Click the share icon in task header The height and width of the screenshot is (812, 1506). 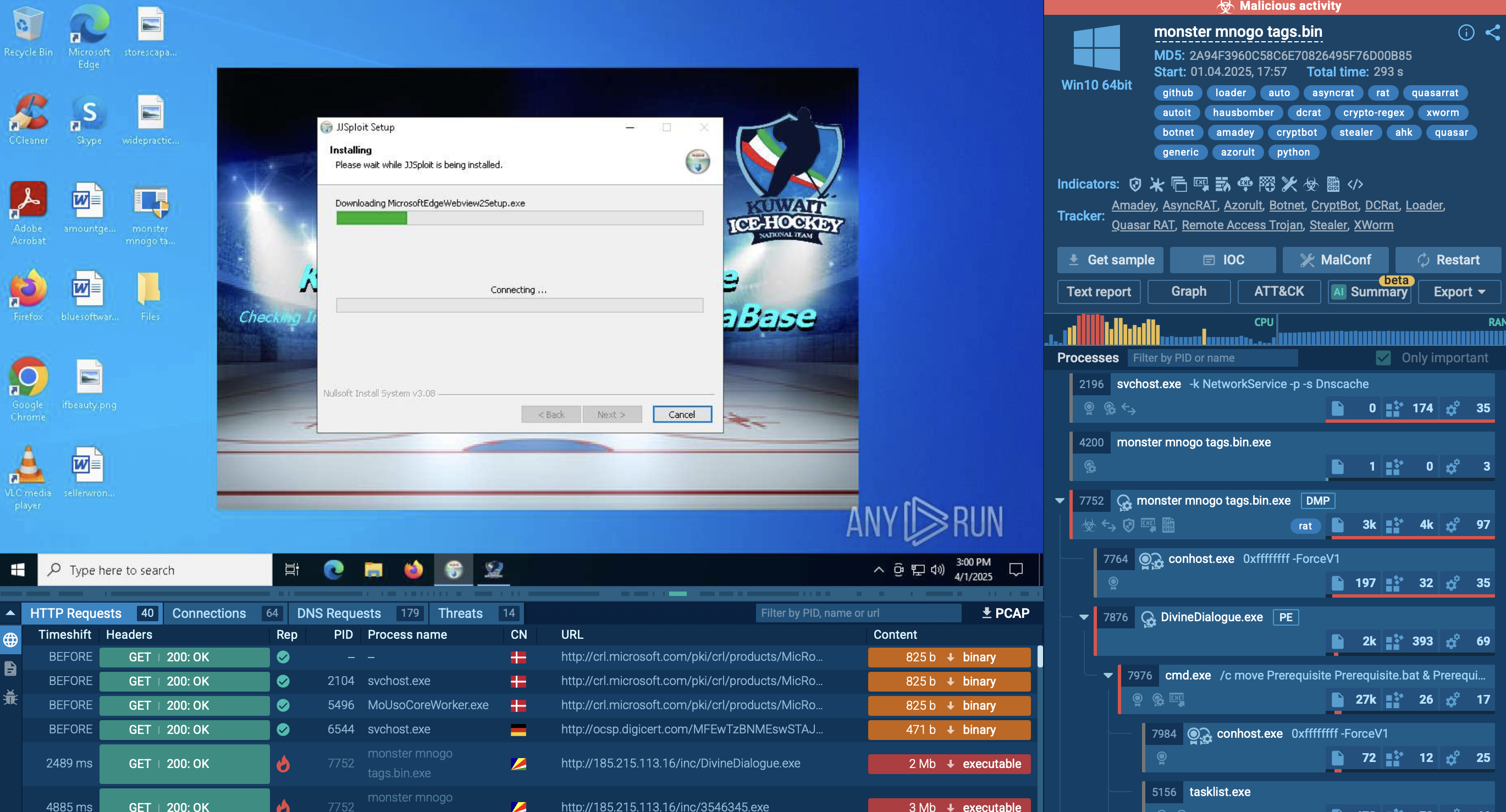(1493, 32)
